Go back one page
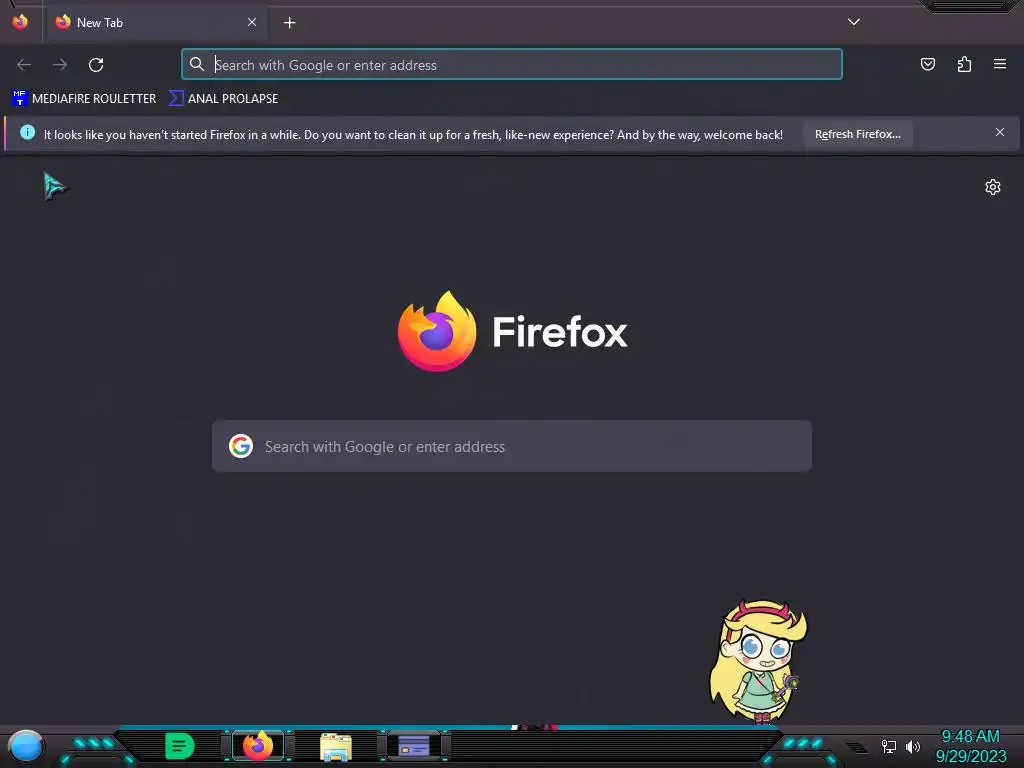Image resolution: width=1024 pixels, height=768 pixels. pyautogui.click(x=24, y=65)
